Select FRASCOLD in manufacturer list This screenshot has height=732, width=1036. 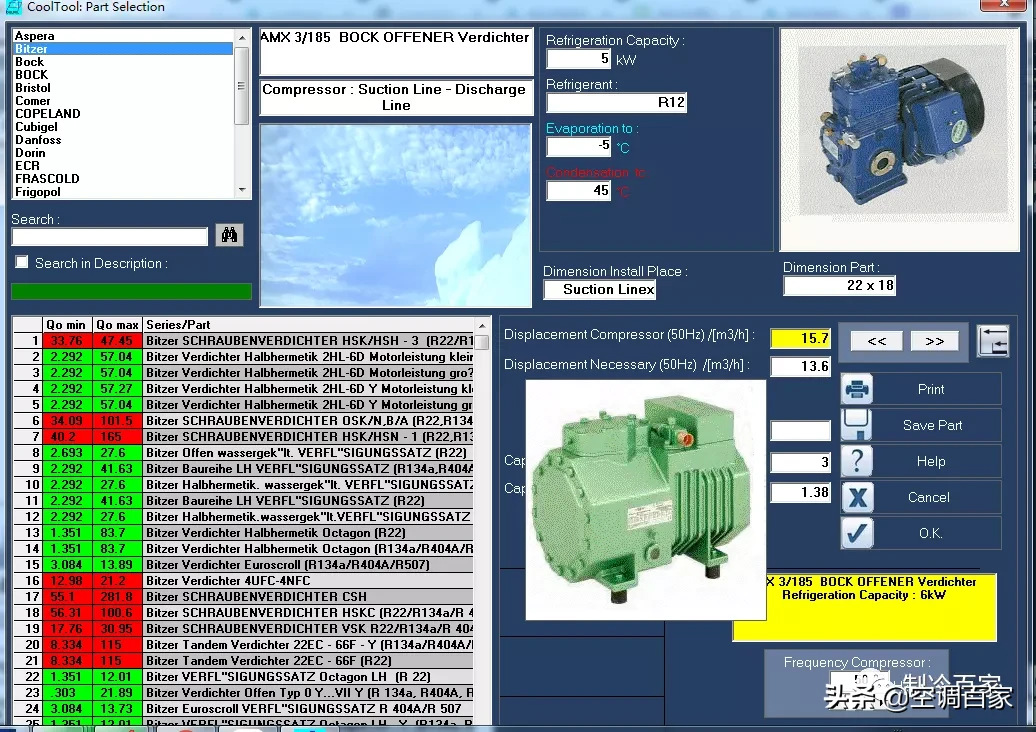122,178
